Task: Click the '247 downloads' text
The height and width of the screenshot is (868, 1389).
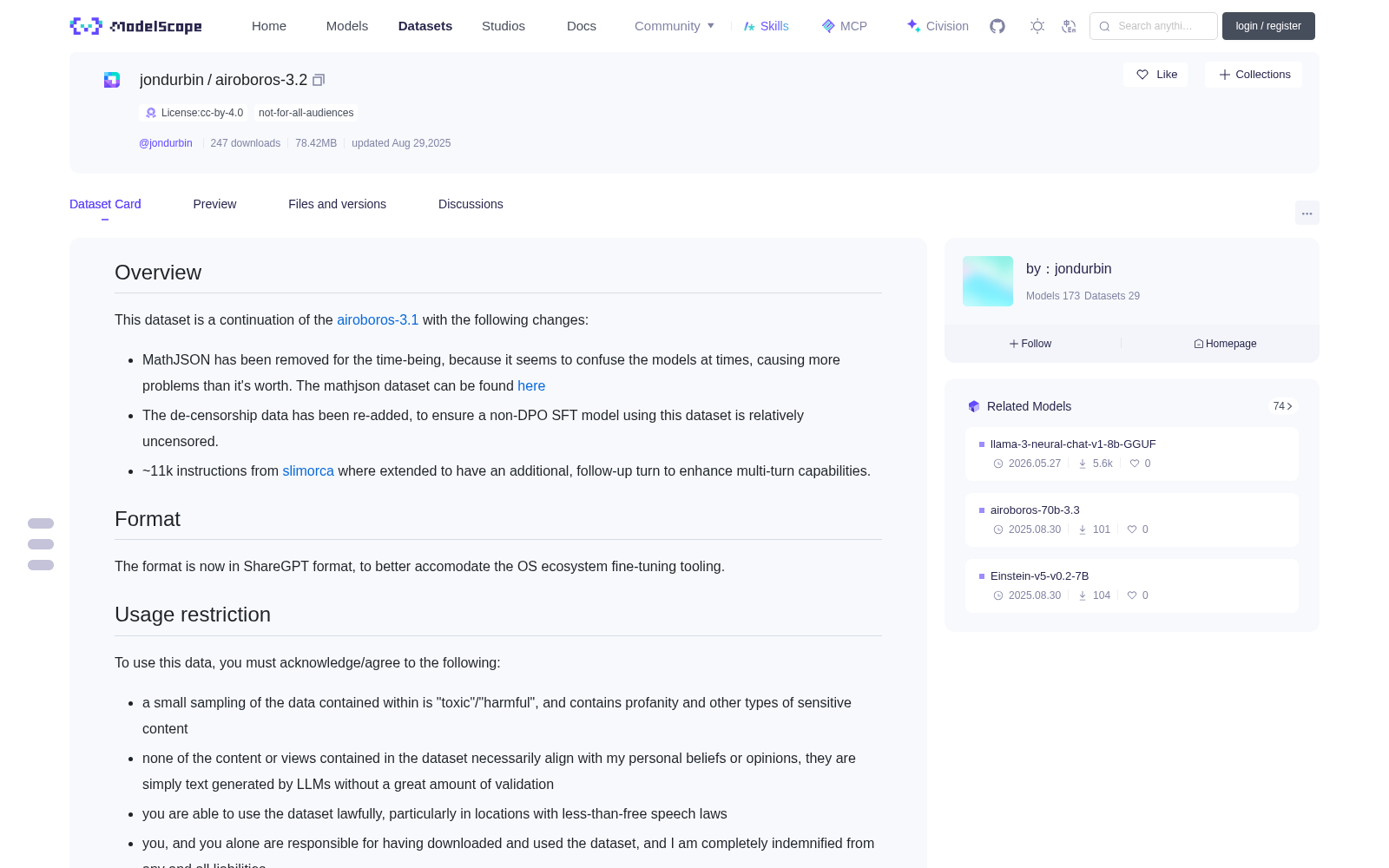Action: 246,143
